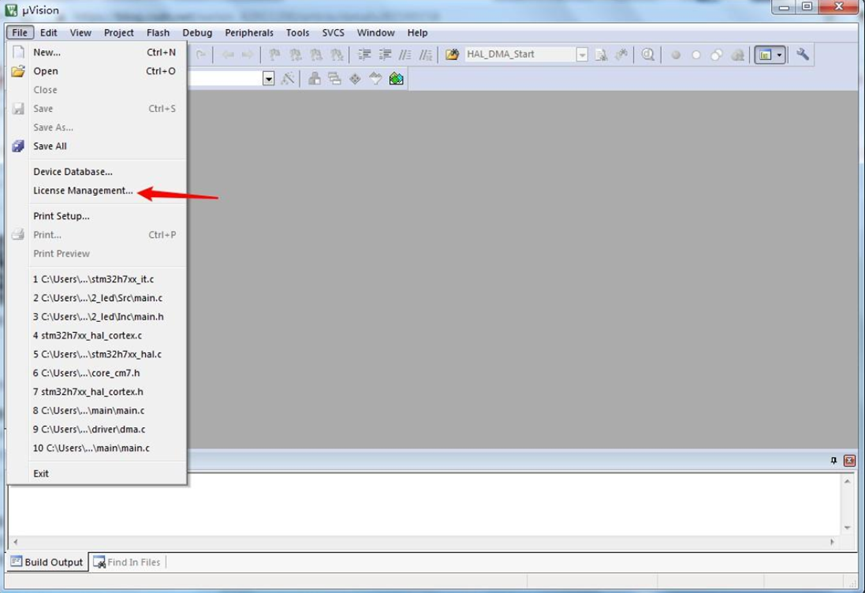Click the navigate forwards arrow icon
The width and height of the screenshot is (865, 593).
(x=248, y=54)
